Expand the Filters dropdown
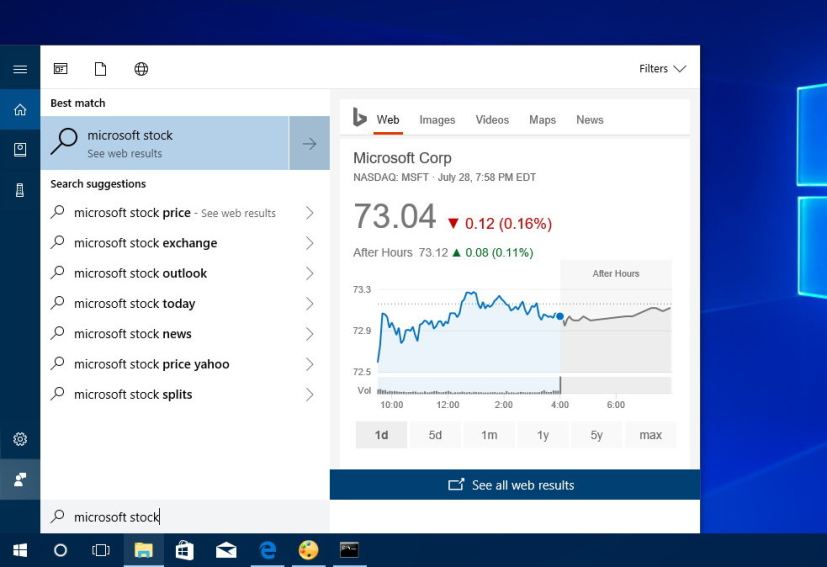The width and height of the screenshot is (827, 567). click(662, 69)
